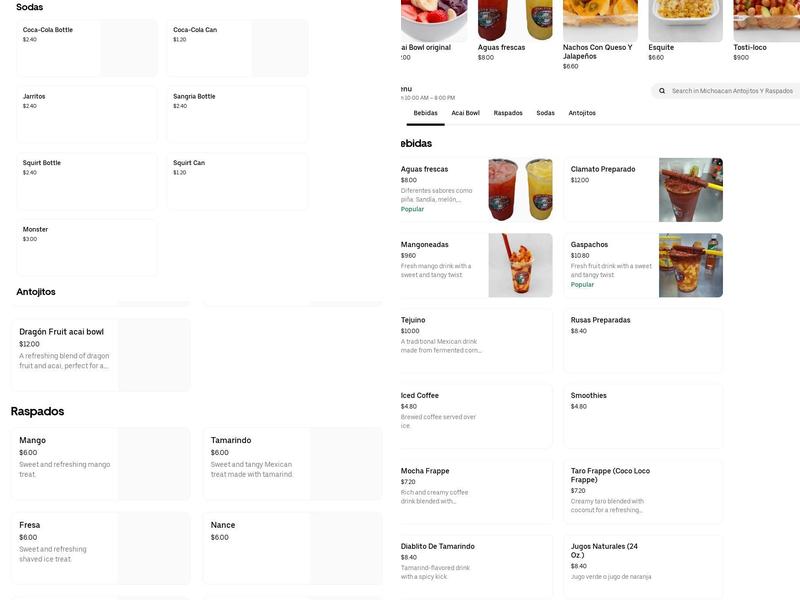
Task: Open the Sodas tab
Action: (x=546, y=114)
